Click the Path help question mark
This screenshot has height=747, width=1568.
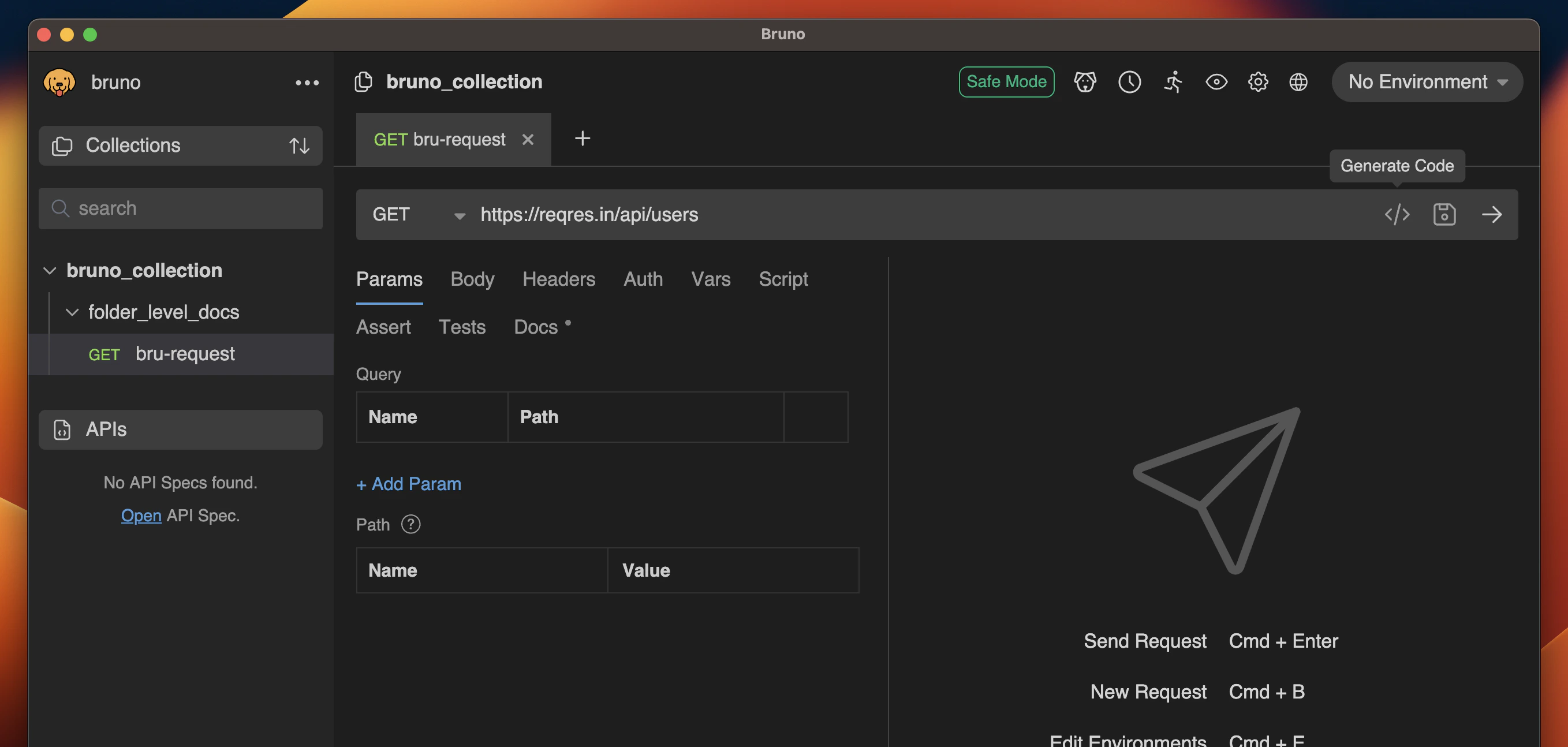pos(411,524)
